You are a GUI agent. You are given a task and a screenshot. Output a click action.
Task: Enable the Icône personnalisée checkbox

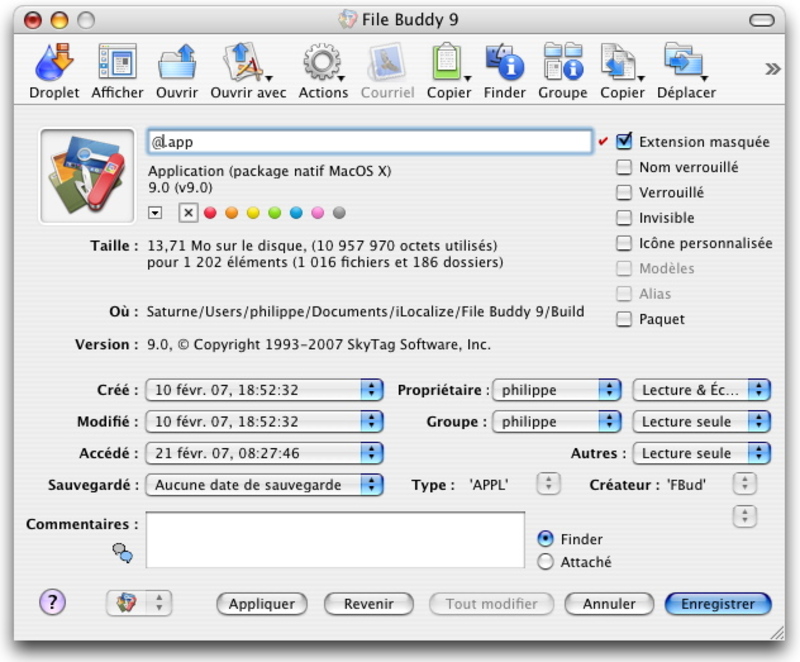coord(624,243)
